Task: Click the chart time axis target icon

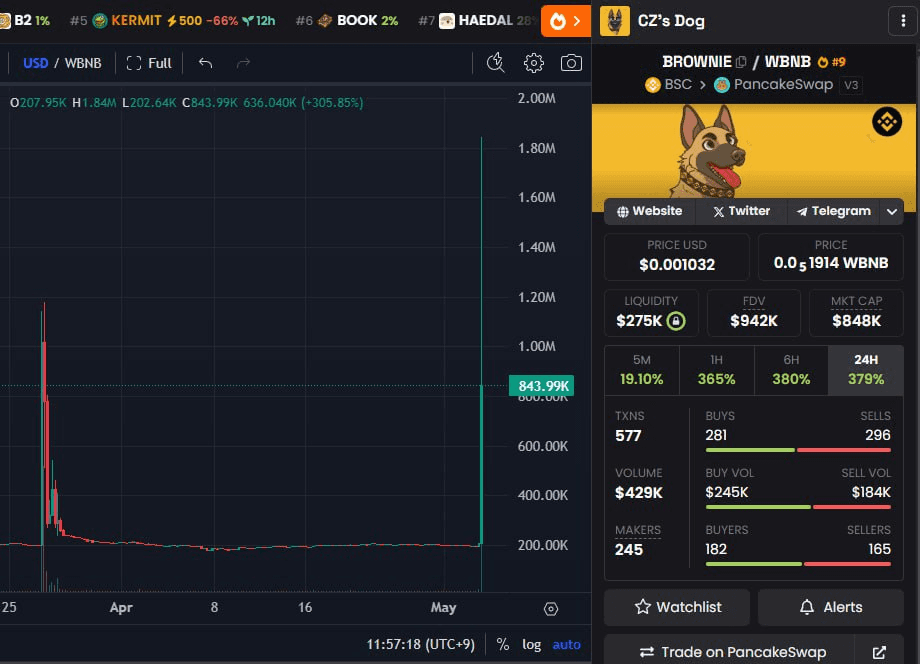Action: (550, 609)
